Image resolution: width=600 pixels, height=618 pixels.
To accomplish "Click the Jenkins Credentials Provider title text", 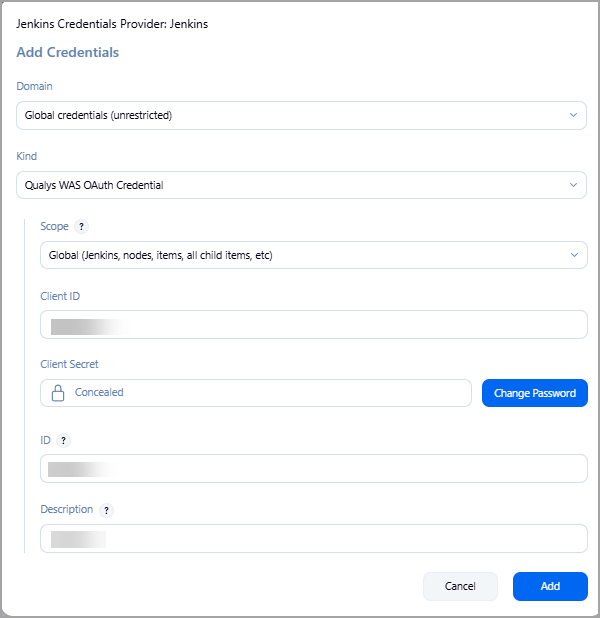I will pos(113,23).
